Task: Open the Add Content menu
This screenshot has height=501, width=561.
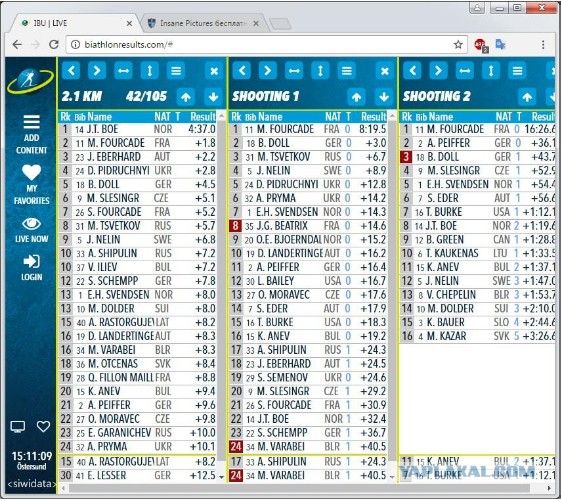Action: 31,134
